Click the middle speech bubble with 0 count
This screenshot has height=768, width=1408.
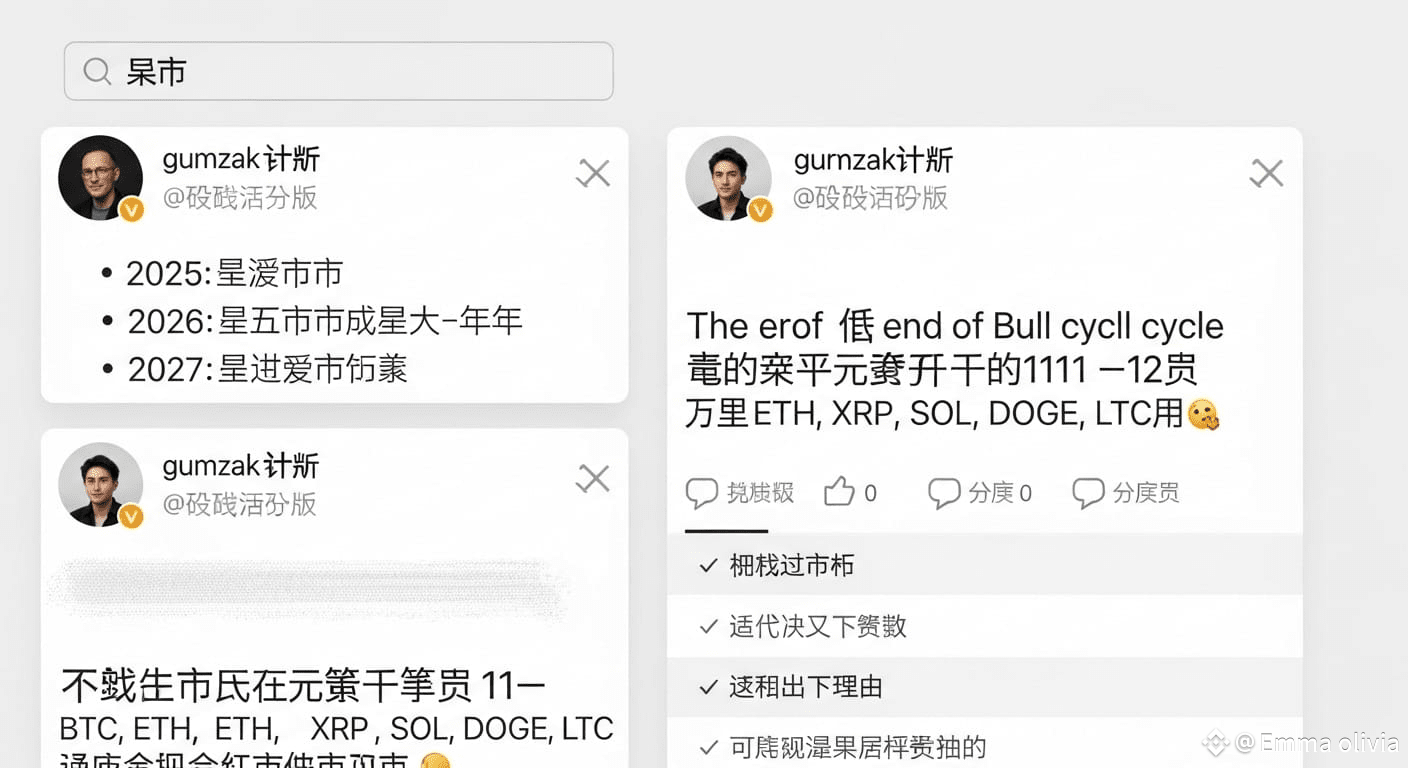pos(944,492)
